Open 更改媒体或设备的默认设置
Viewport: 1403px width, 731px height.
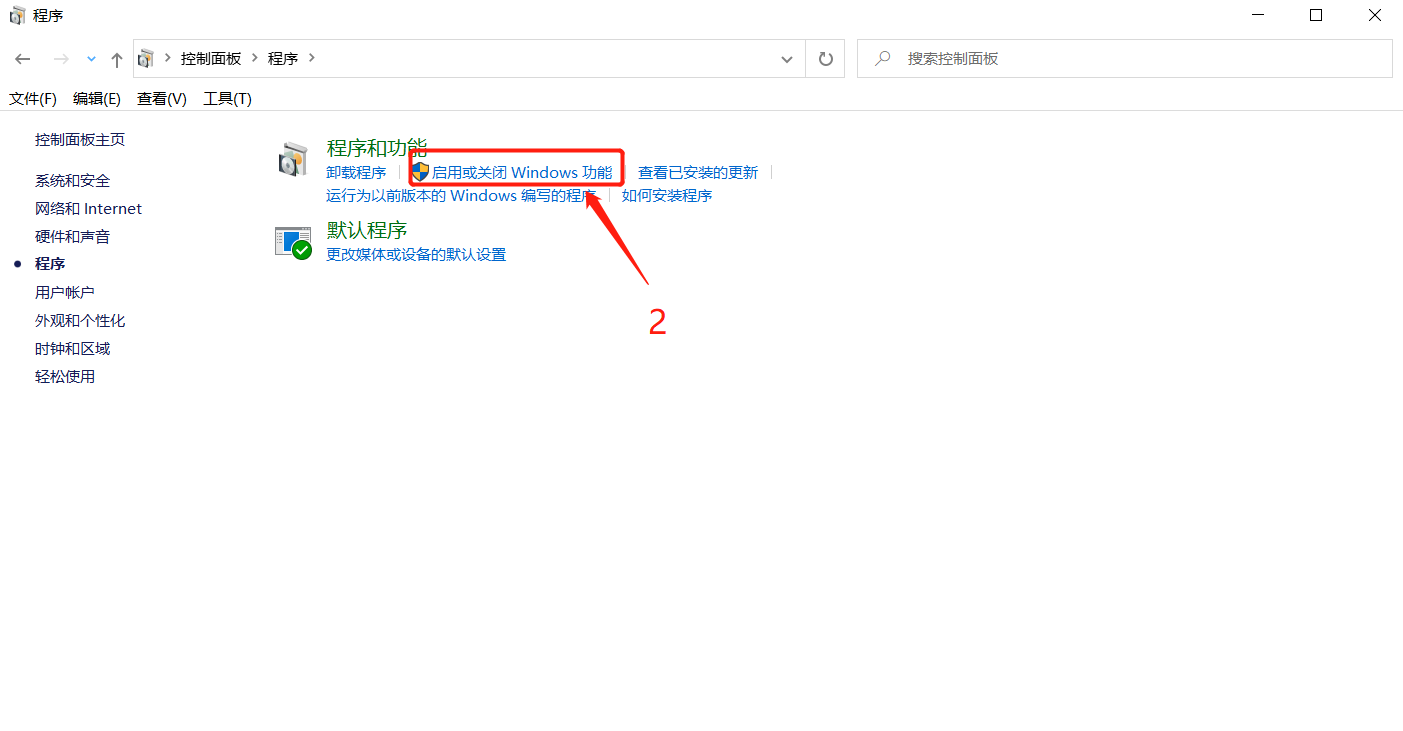click(416, 254)
